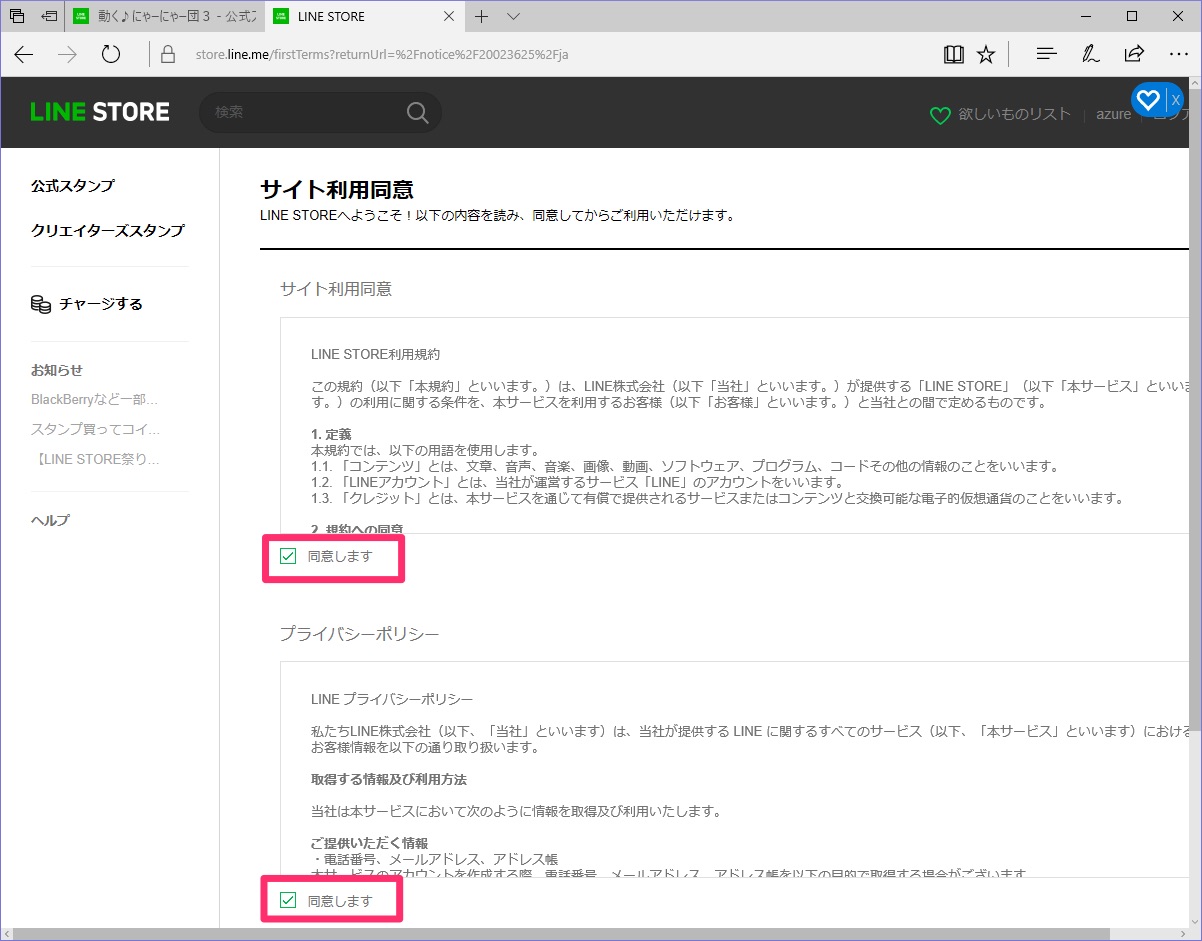Open the Edge more actions menu
Screen dimensions: 1202x941
(1178, 54)
